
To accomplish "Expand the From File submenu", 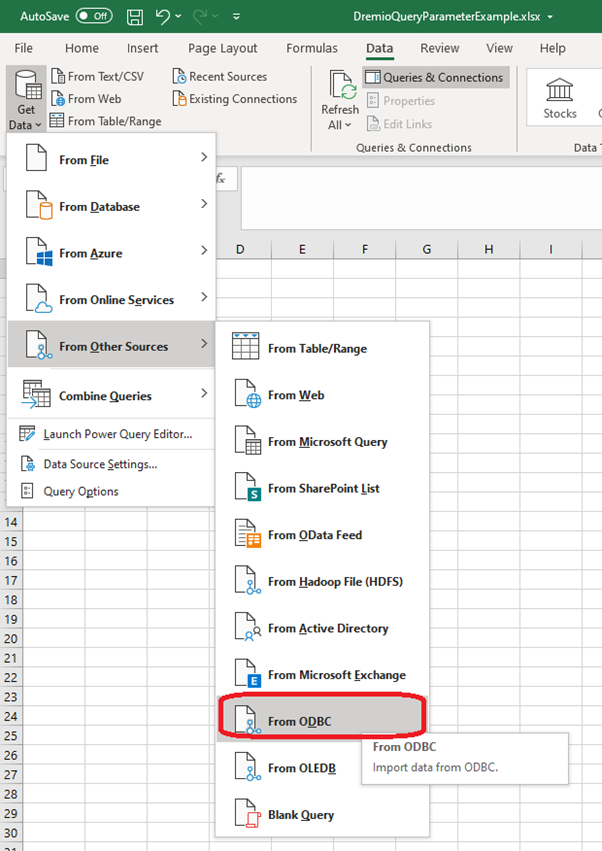I will [111, 160].
